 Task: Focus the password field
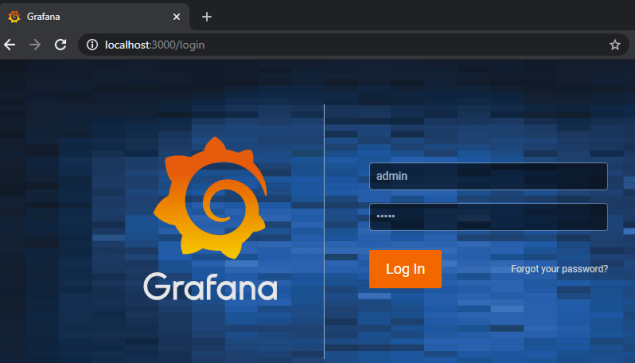[x=488, y=217]
